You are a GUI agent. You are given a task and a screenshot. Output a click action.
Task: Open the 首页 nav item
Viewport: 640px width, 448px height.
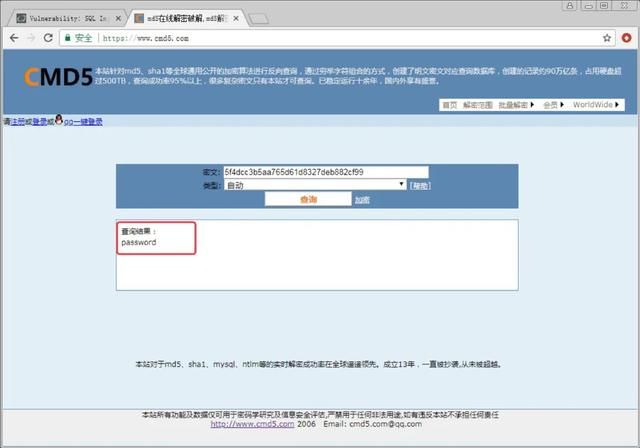point(449,104)
